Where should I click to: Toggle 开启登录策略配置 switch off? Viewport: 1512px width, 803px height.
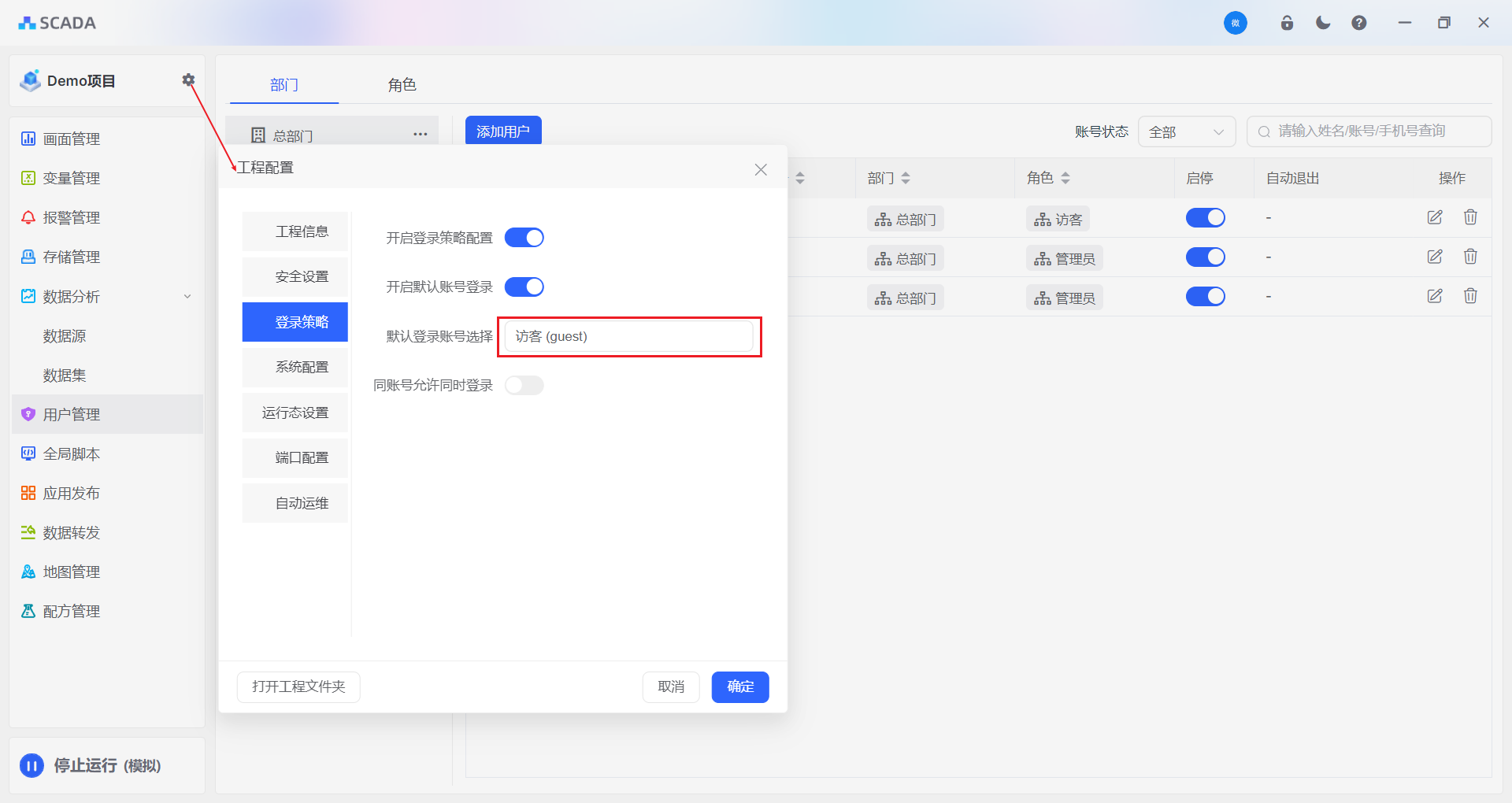524,238
